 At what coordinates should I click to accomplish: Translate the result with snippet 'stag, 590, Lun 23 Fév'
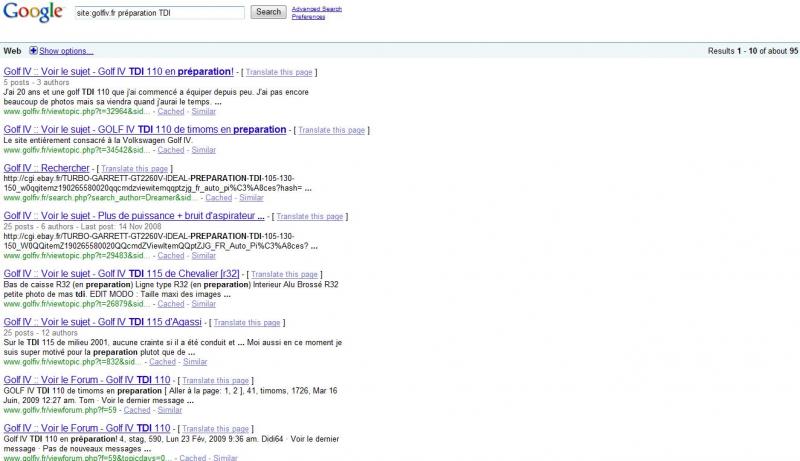click(215, 429)
